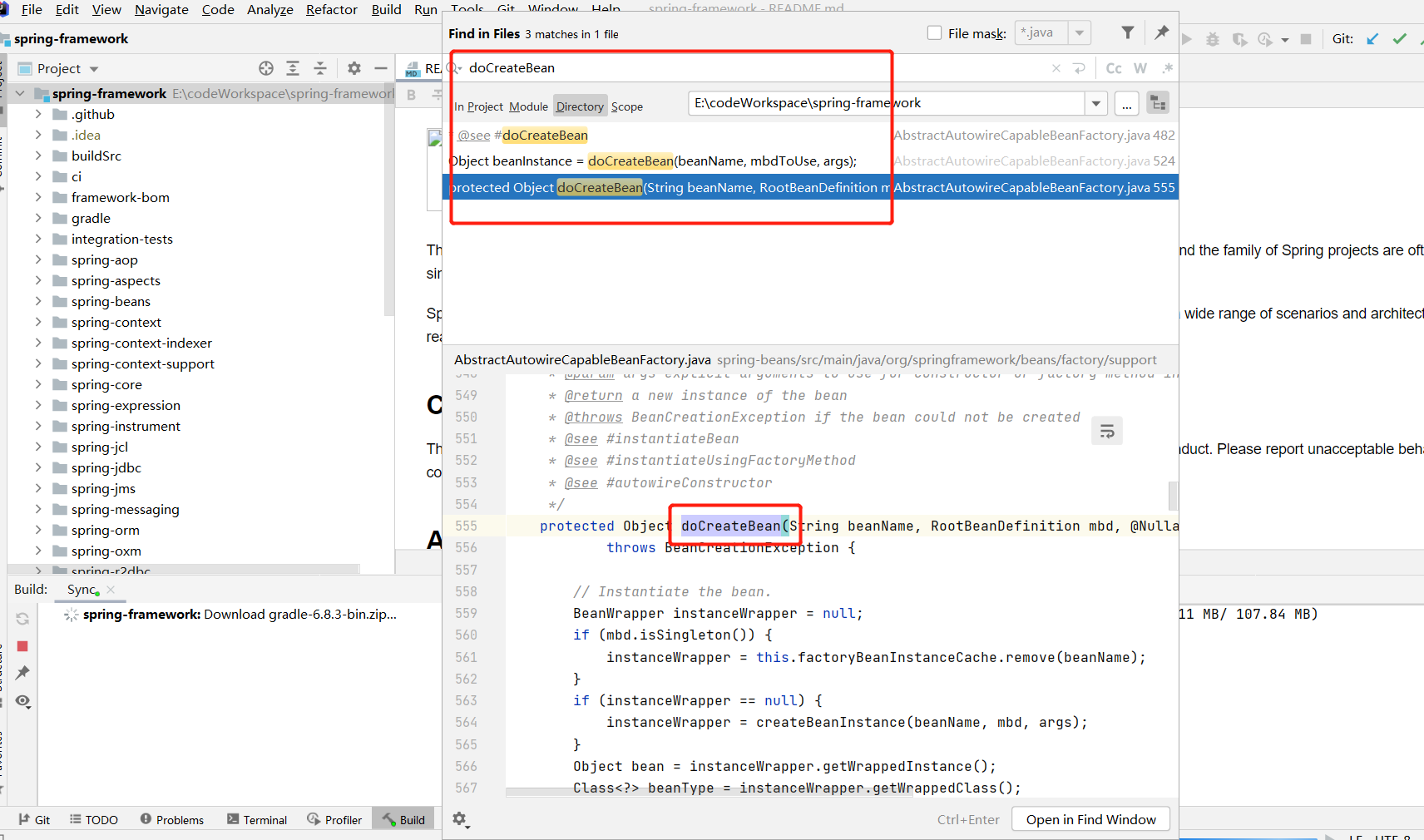Click the filter icon in Find in Files
Screen dimensions: 1424x840
1128,32
